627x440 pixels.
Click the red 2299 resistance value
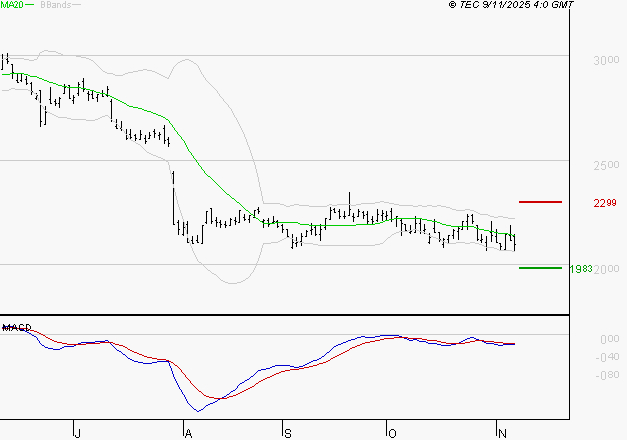605,203
